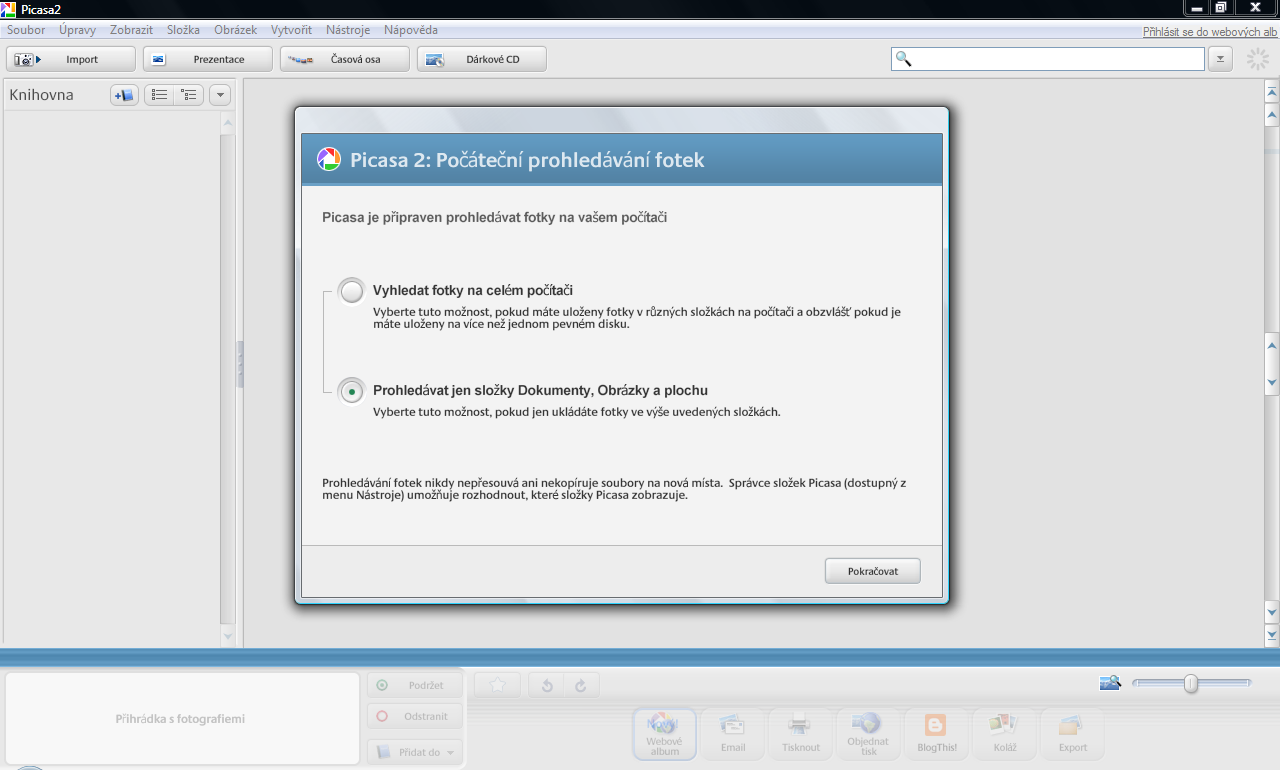Click scroll-to-top double arrow on right scrollbar
The height and width of the screenshot is (770, 1280).
click(x=1272, y=92)
